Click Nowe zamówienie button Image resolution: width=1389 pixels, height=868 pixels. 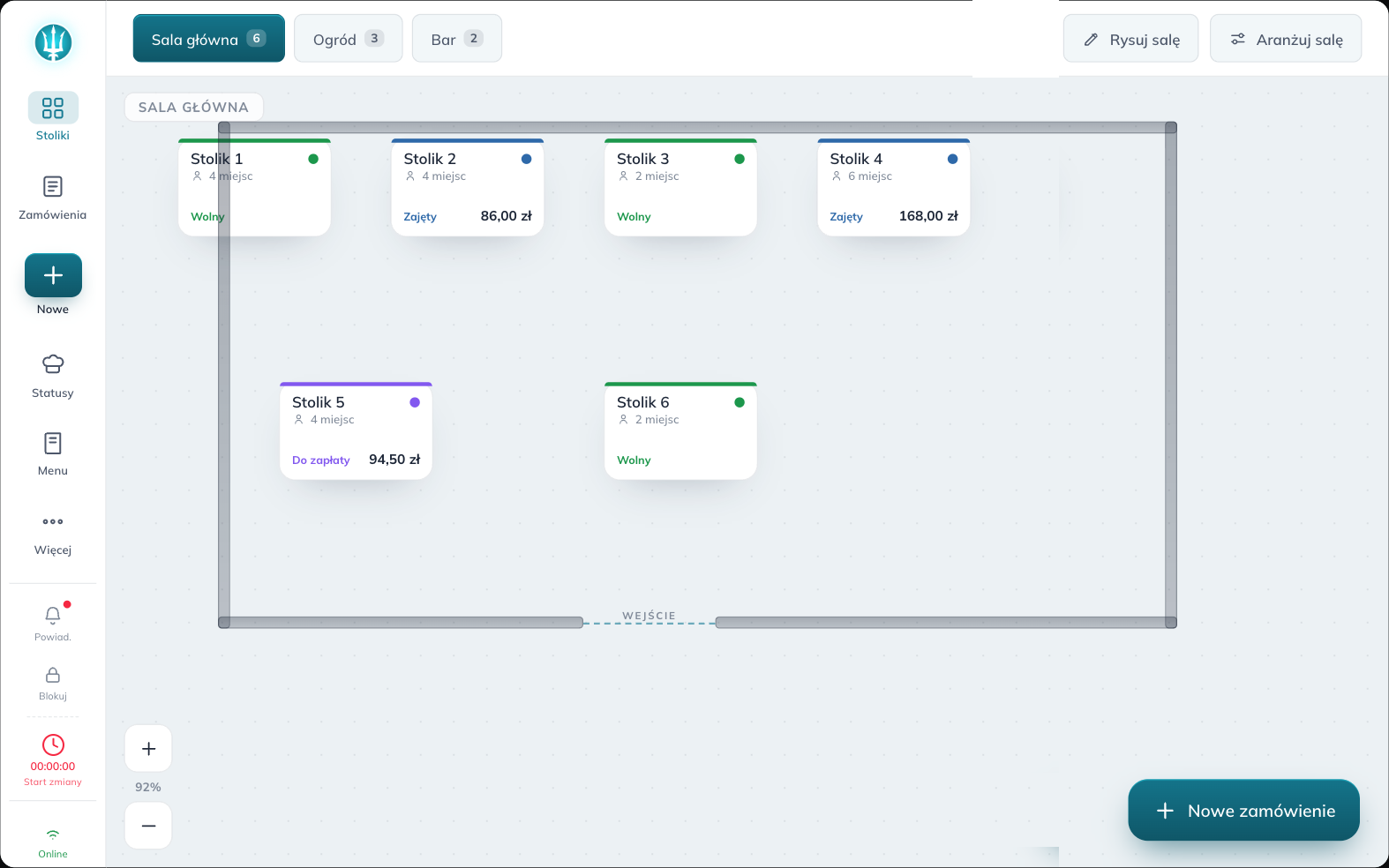click(x=1243, y=810)
